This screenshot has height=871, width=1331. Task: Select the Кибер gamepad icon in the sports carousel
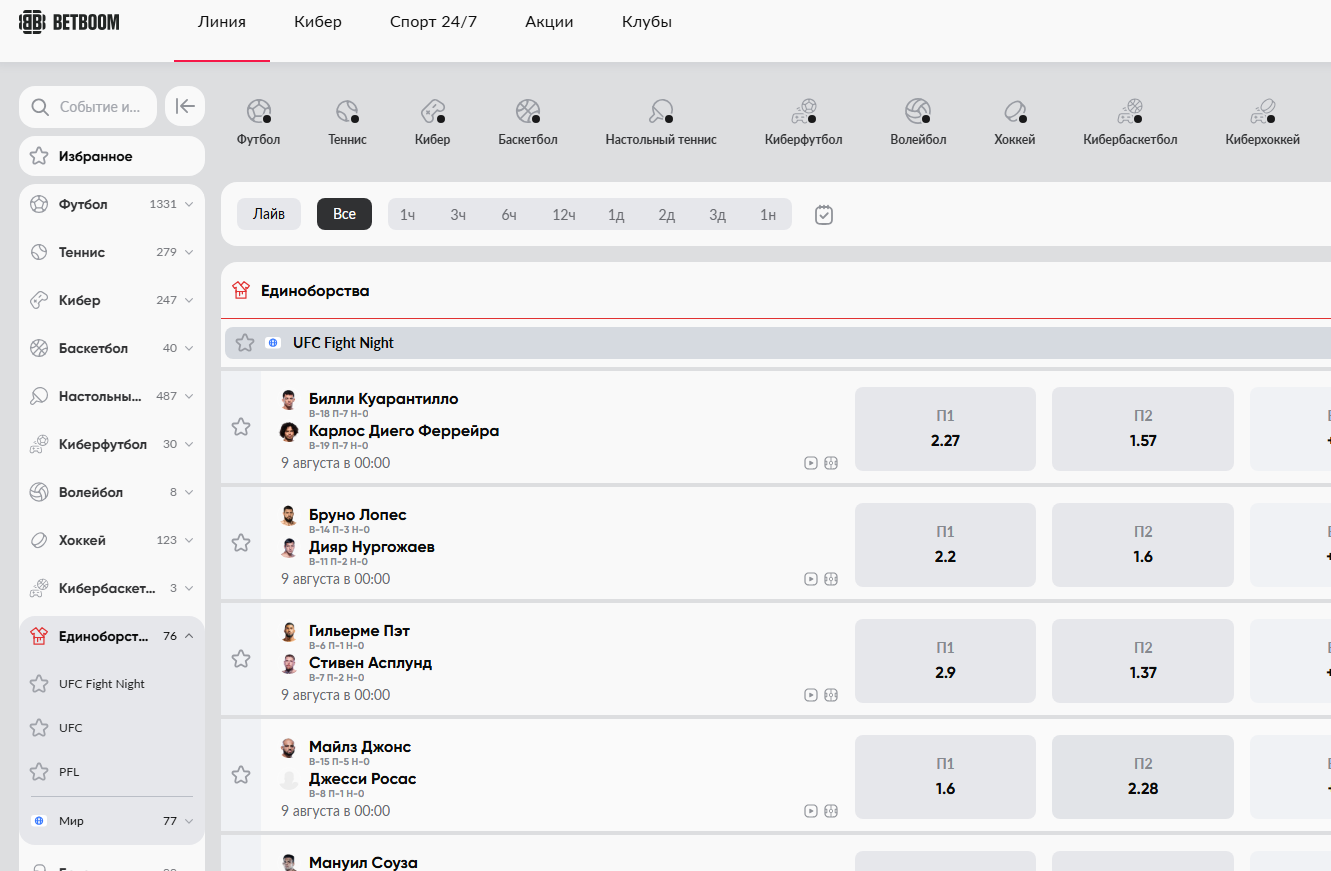click(x=432, y=111)
